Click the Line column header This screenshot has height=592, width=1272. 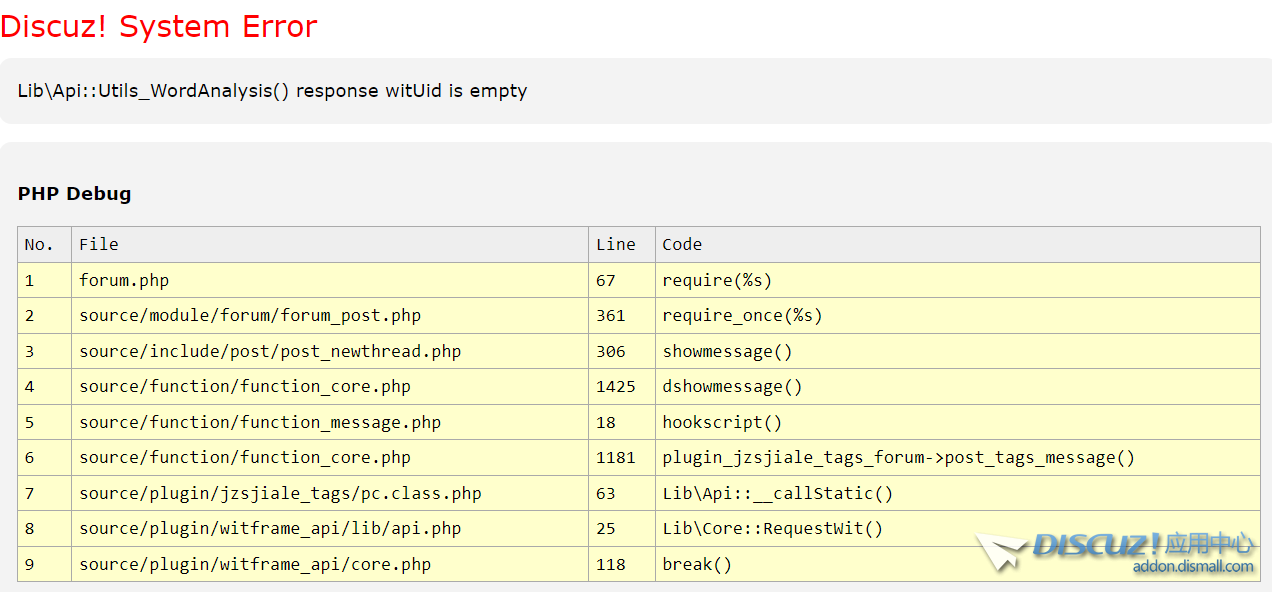point(615,244)
